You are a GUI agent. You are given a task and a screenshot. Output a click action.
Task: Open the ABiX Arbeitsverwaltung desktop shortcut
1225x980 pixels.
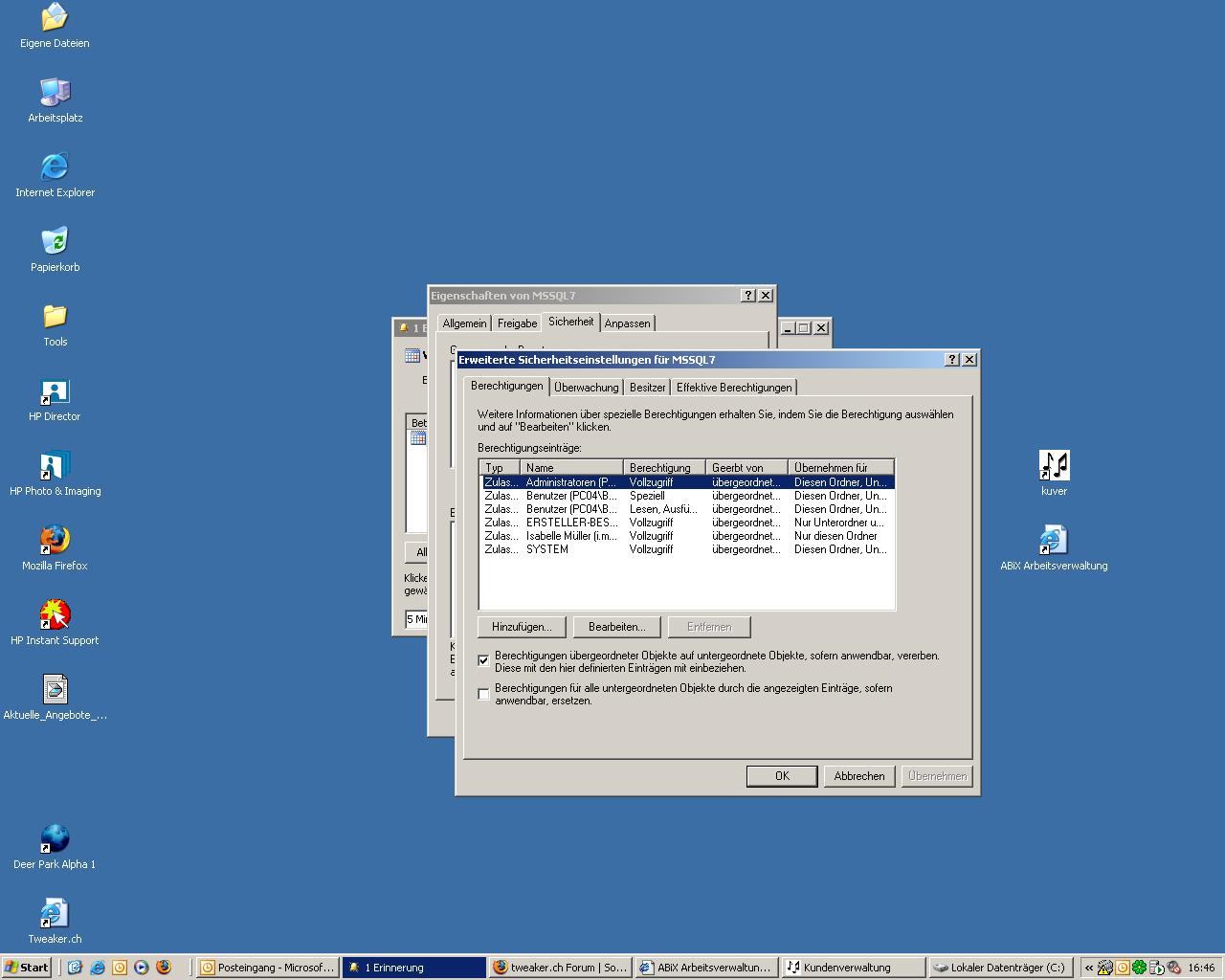click(x=1054, y=541)
